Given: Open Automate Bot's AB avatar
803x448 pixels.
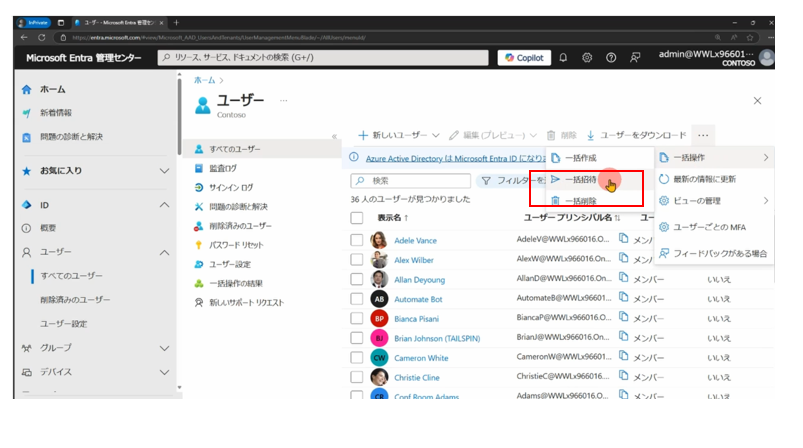Looking at the screenshot, I should [379, 298].
